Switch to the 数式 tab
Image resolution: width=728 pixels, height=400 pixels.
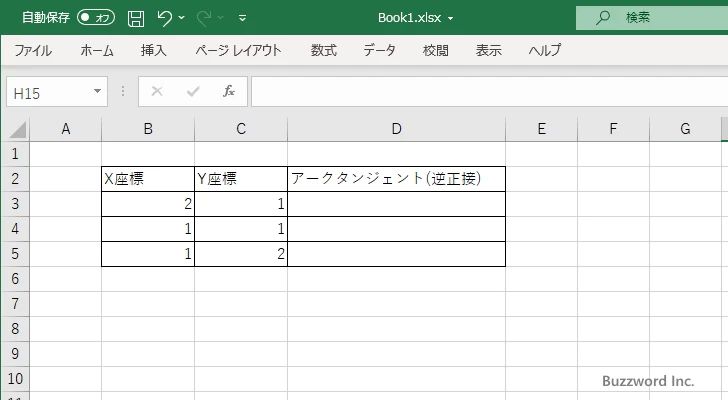324,50
